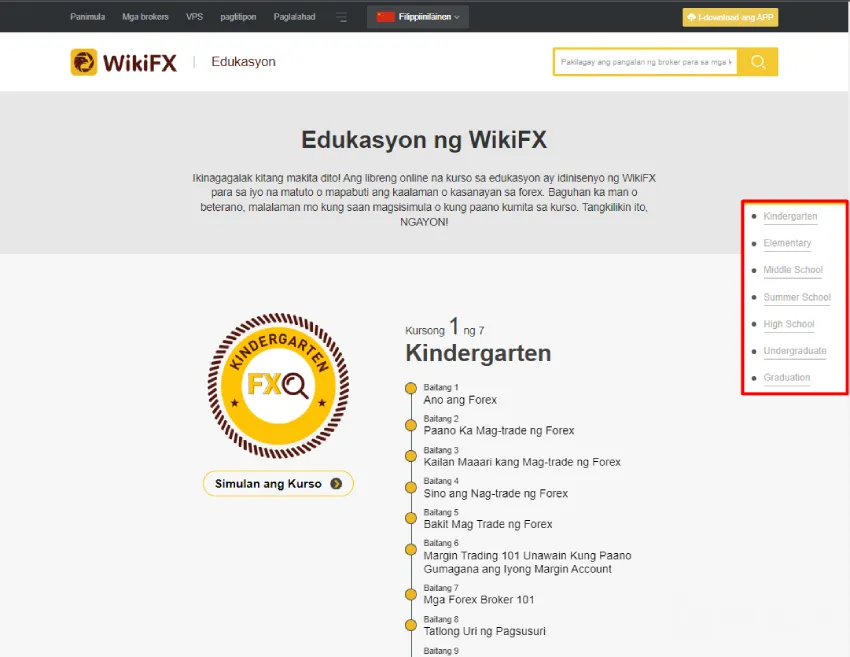Open the Mga brokers menu item
This screenshot has width=850, height=657.
145,17
